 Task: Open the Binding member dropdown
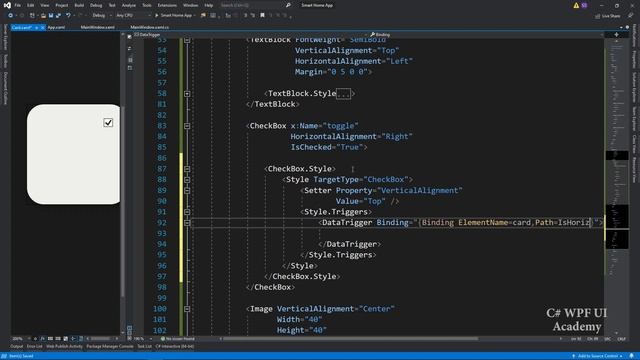coord(487,35)
